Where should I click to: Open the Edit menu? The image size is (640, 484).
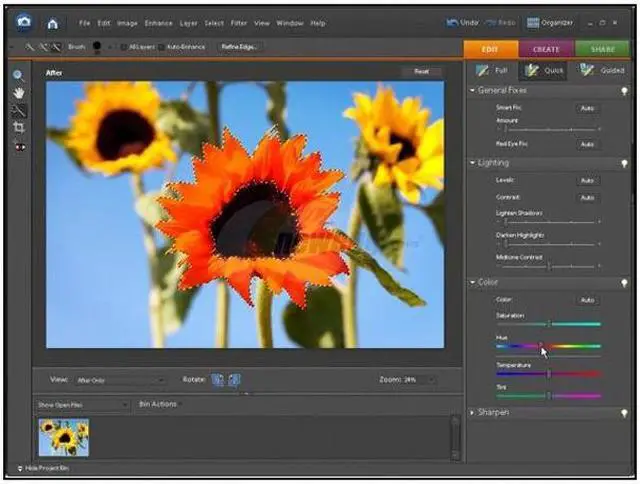click(104, 23)
